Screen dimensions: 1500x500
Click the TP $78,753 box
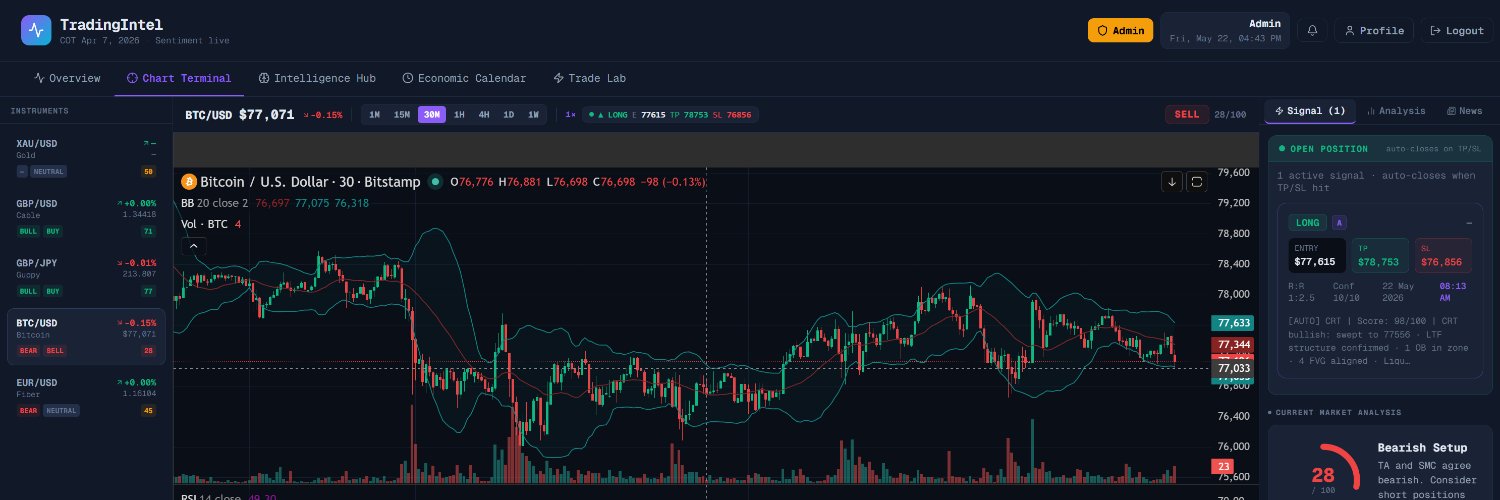pyautogui.click(x=1380, y=255)
